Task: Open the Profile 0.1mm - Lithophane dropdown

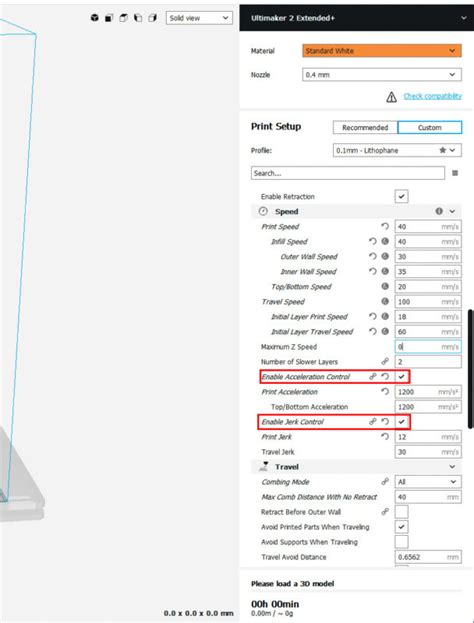Action: click(397, 150)
